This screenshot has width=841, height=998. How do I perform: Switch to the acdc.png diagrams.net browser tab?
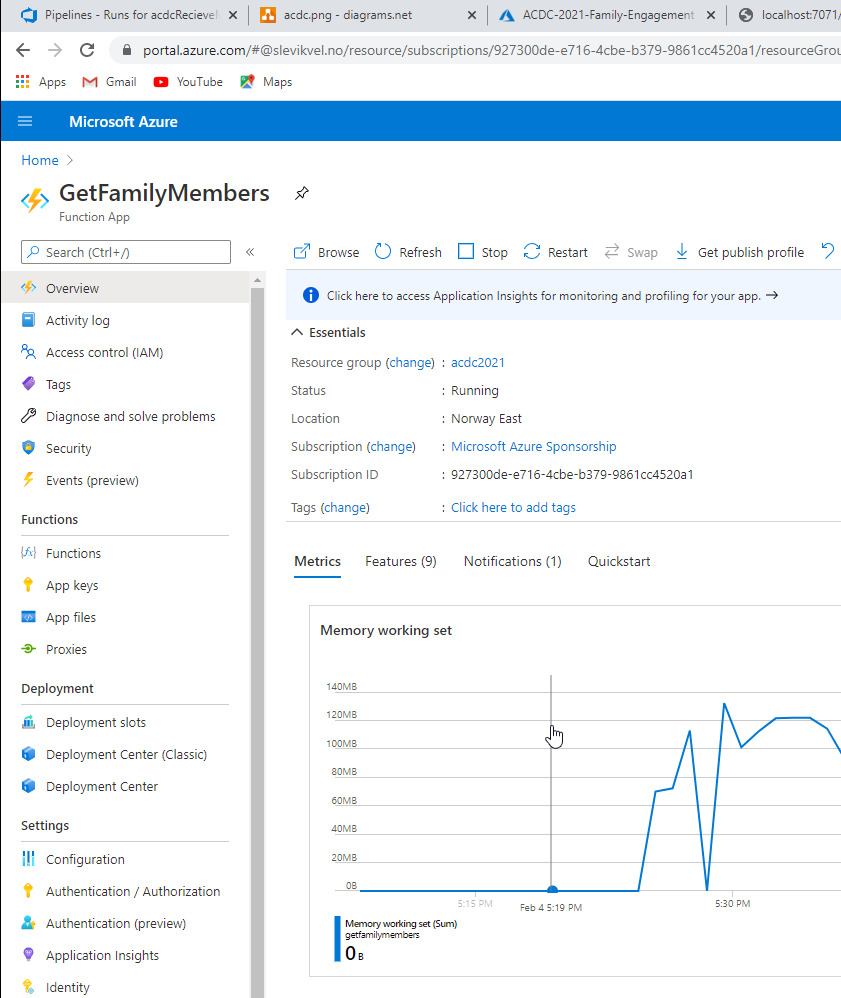click(x=368, y=15)
